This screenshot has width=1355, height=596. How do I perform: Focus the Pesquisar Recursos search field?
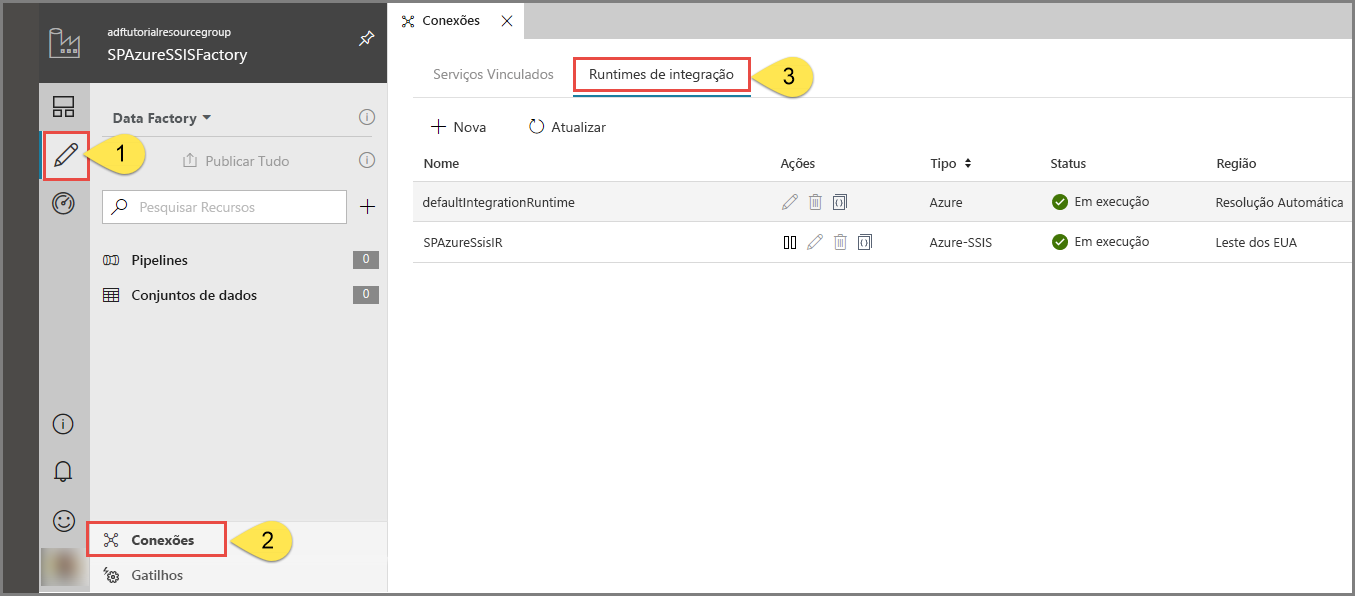coord(224,207)
